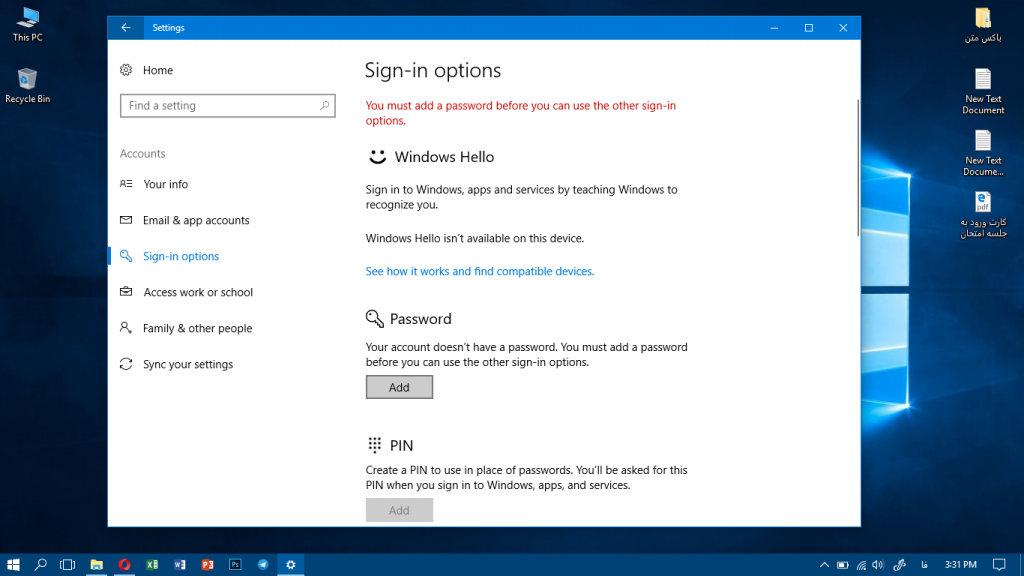Select Recycle Bin desktop icon
Viewport: 1024px width, 576px height.
pyautogui.click(x=27, y=86)
